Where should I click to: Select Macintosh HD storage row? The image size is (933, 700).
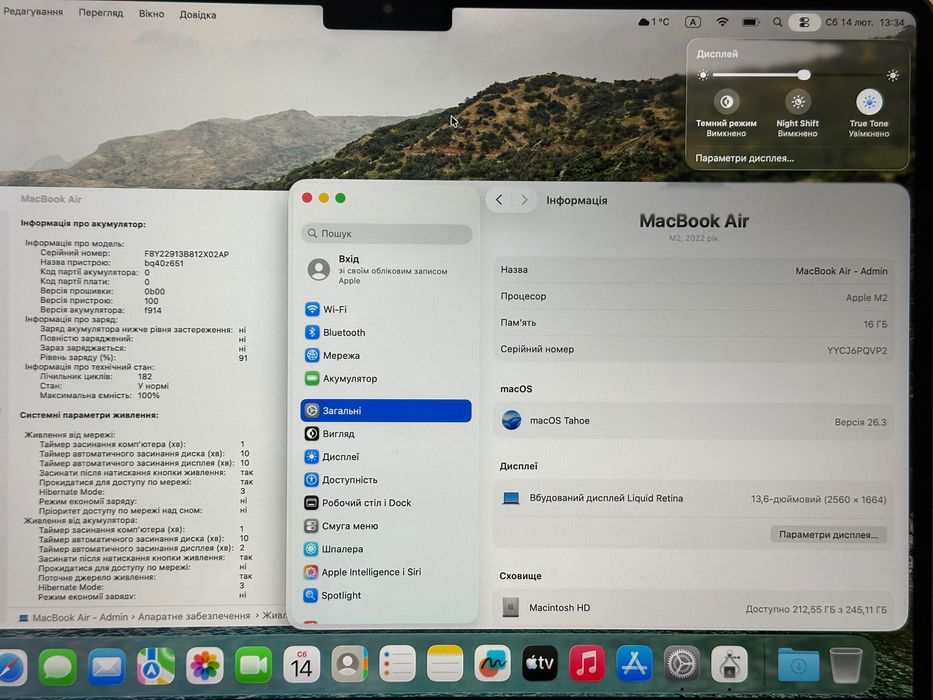coord(693,608)
